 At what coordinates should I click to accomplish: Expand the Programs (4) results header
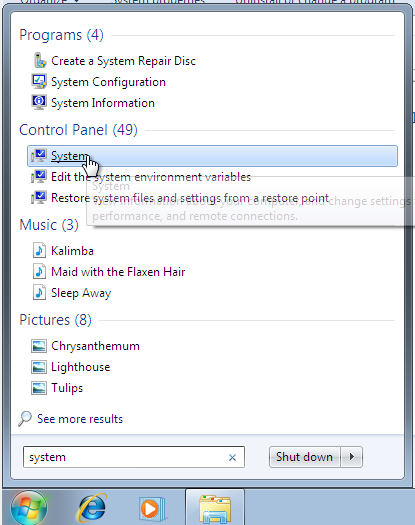61,35
